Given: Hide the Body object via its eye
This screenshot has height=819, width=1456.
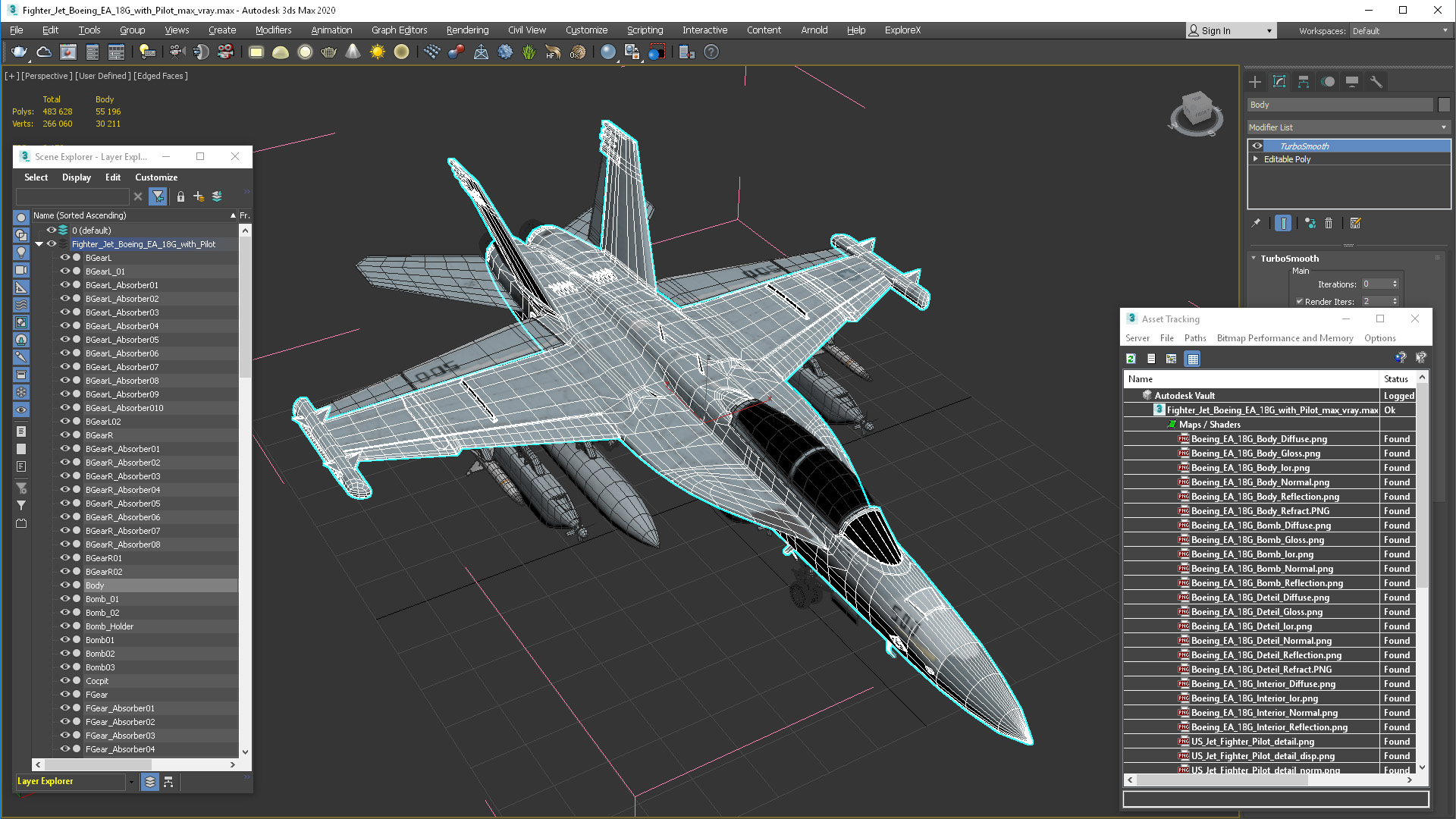Looking at the screenshot, I should (65, 585).
